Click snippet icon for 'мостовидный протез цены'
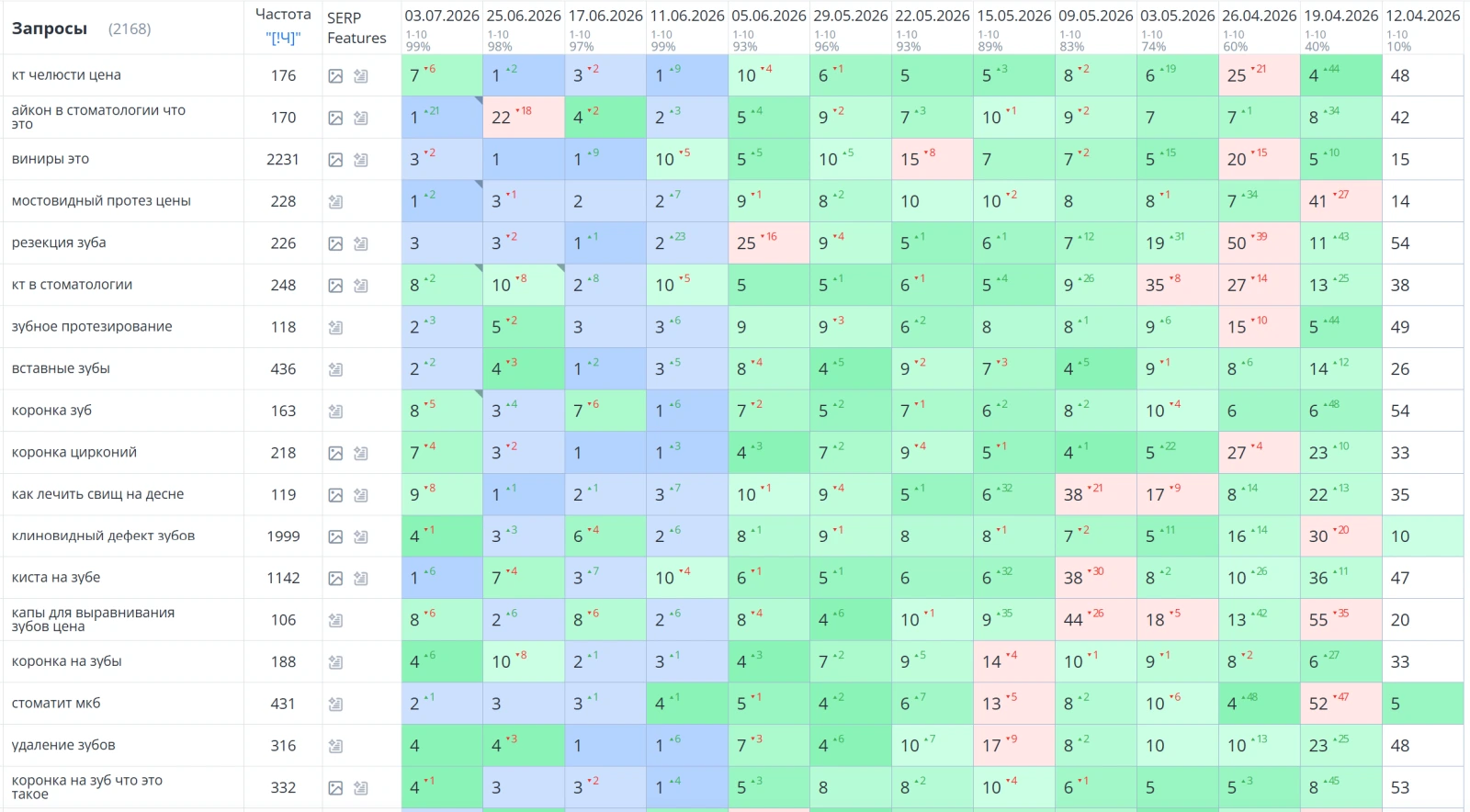 335,202
